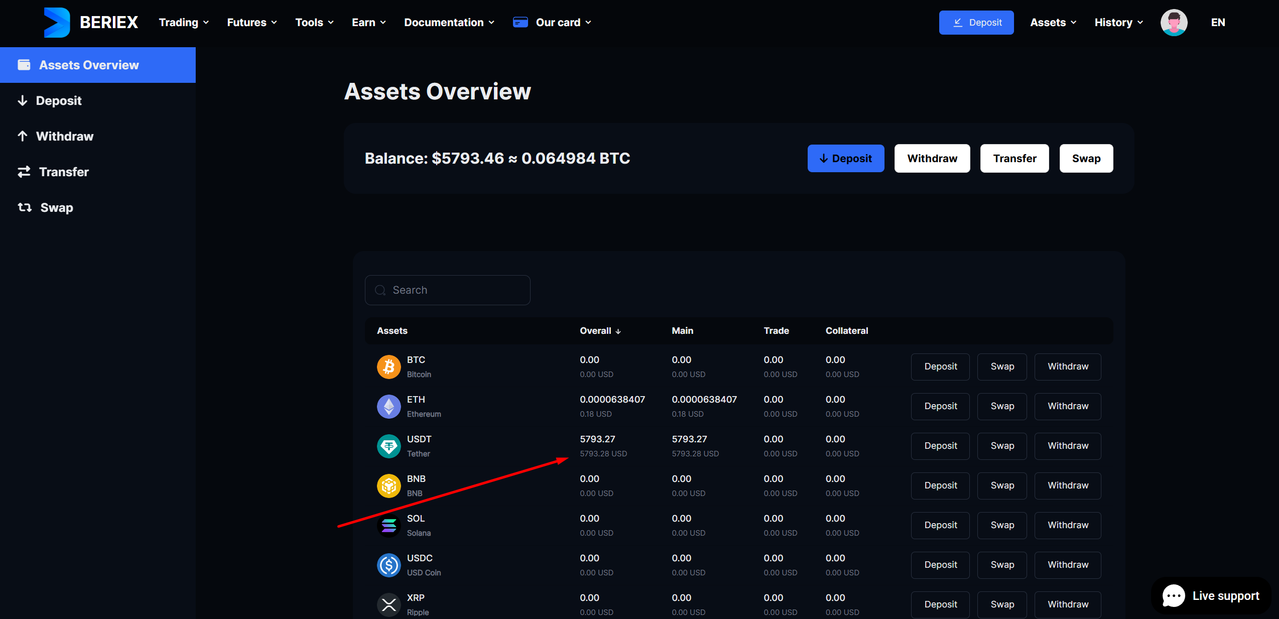The height and width of the screenshot is (619, 1279).
Task: Focus the asset Search field
Action: pyautogui.click(x=448, y=290)
